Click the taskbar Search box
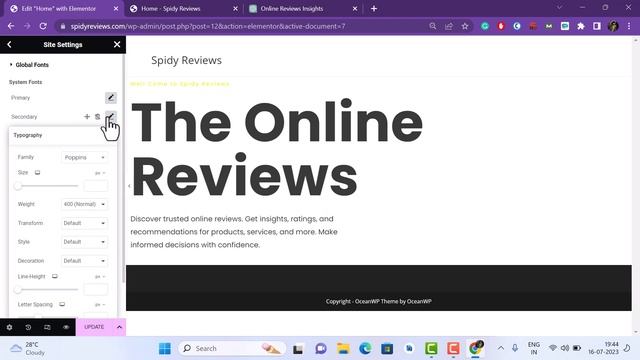This screenshot has height=360, width=640. point(232,349)
